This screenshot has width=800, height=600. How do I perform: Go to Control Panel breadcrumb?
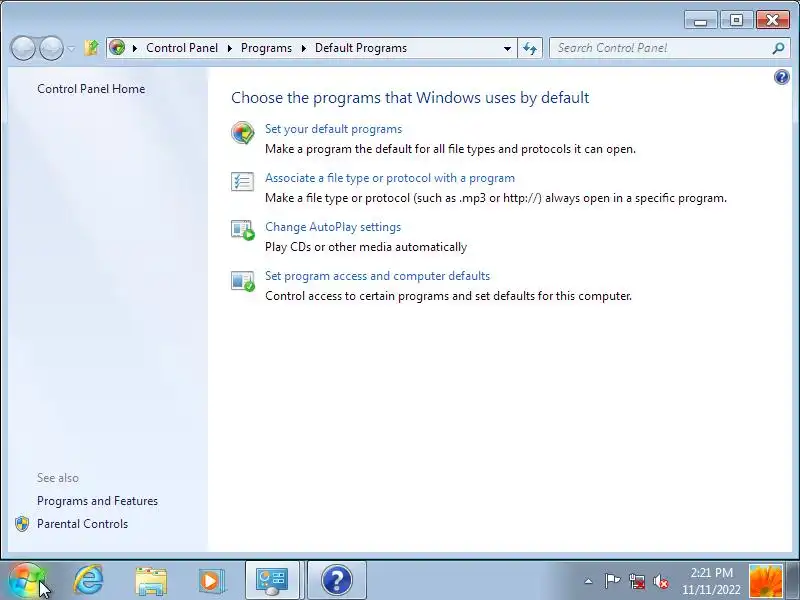tap(182, 48)
